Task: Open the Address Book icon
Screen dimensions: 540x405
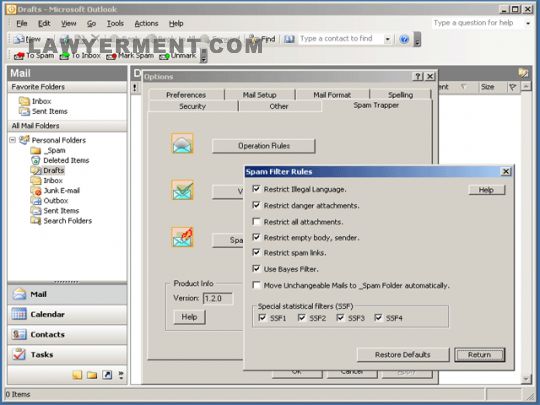Action: (289, 39)
